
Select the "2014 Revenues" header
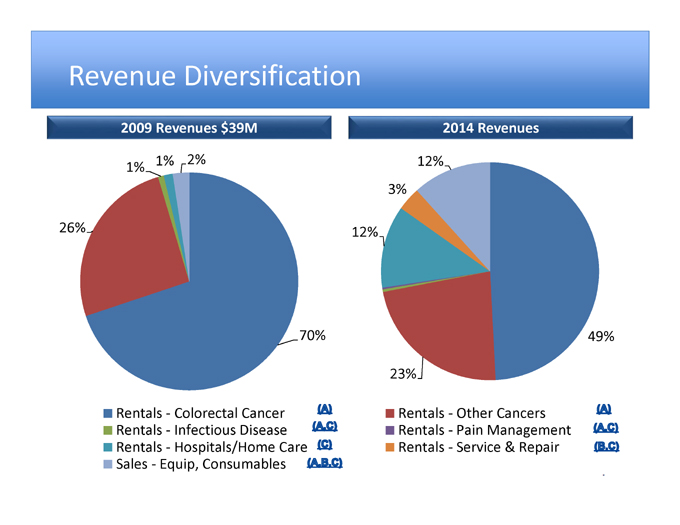(490, 128)
